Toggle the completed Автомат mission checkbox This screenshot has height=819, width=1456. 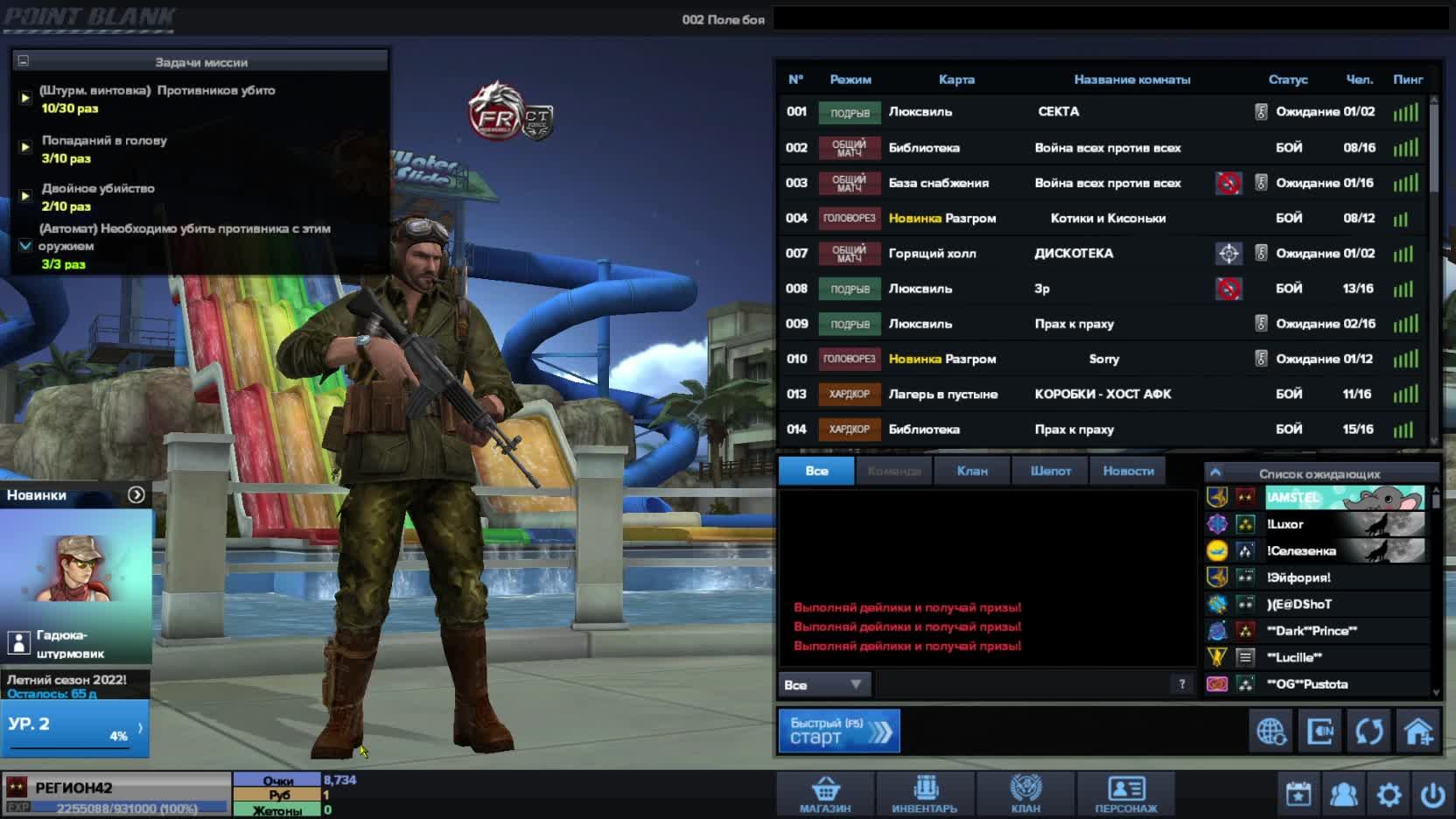click(x=25, y=246)
